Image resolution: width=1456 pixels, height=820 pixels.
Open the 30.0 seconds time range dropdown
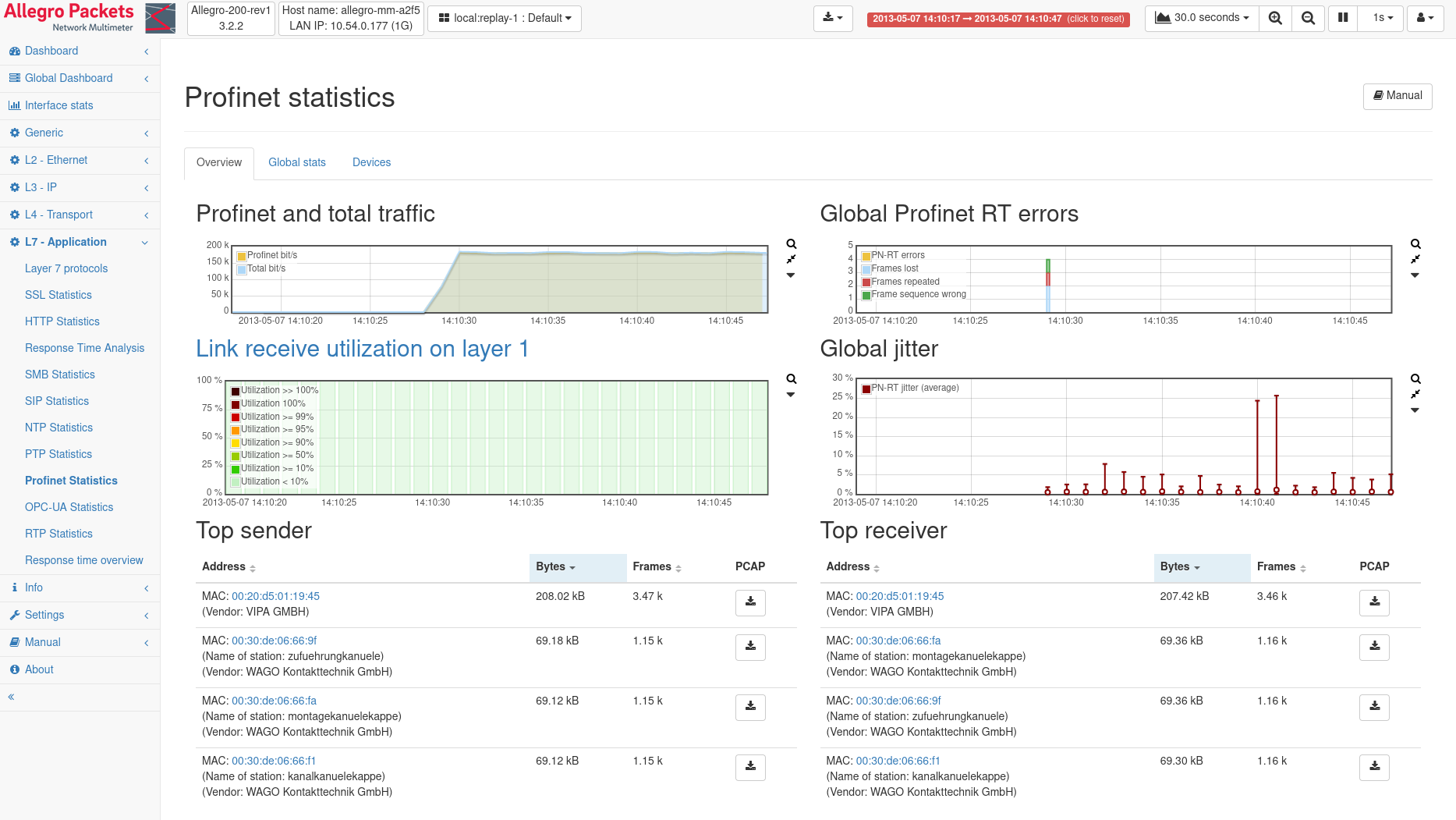pos(1202,18)
